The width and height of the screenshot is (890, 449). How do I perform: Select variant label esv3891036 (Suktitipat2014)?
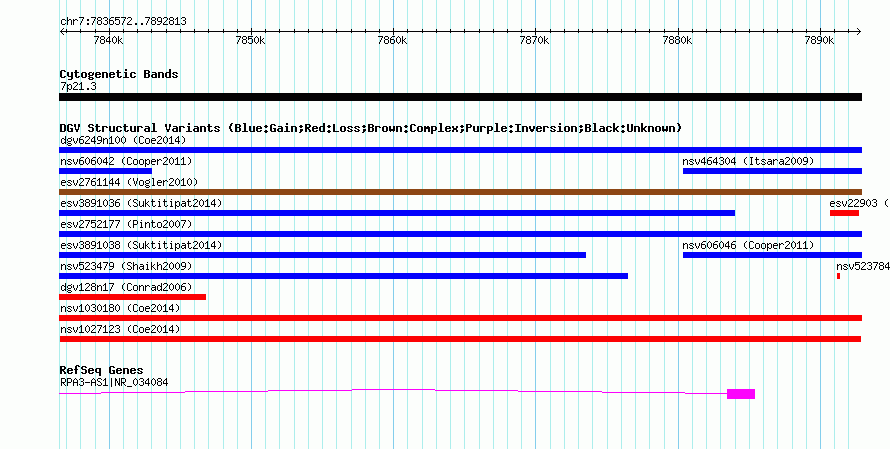pyautogui.click(x=141, y=203)
